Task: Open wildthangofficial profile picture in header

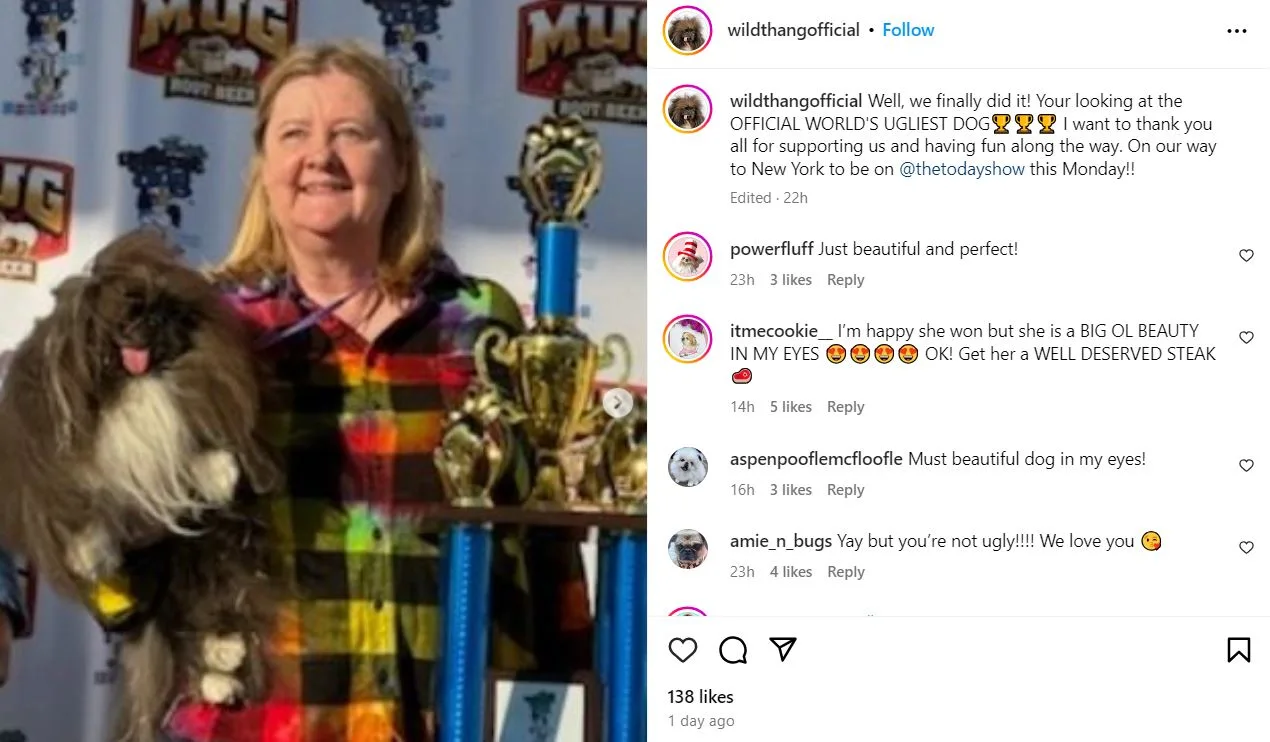Action: coord(688,30)
